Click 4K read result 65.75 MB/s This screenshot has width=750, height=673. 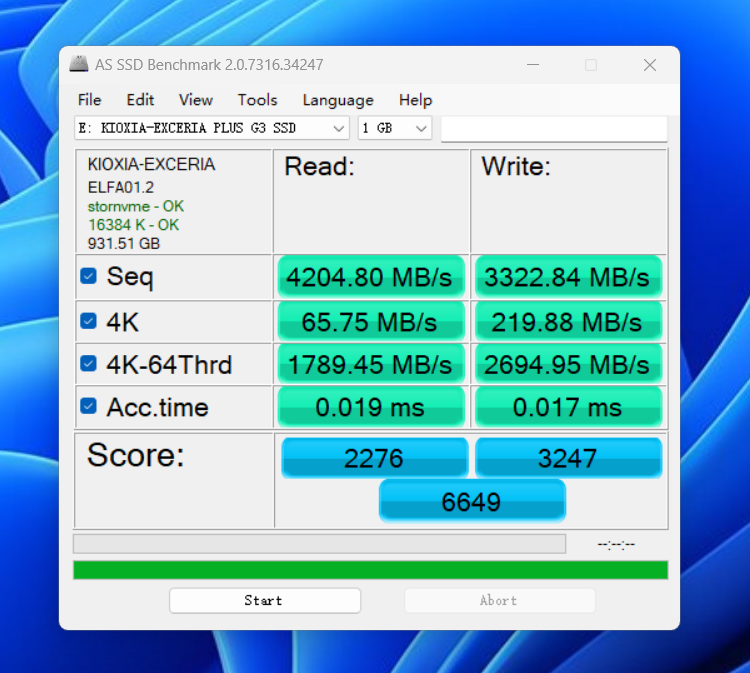pyautogui.click(x=371, y=321)
